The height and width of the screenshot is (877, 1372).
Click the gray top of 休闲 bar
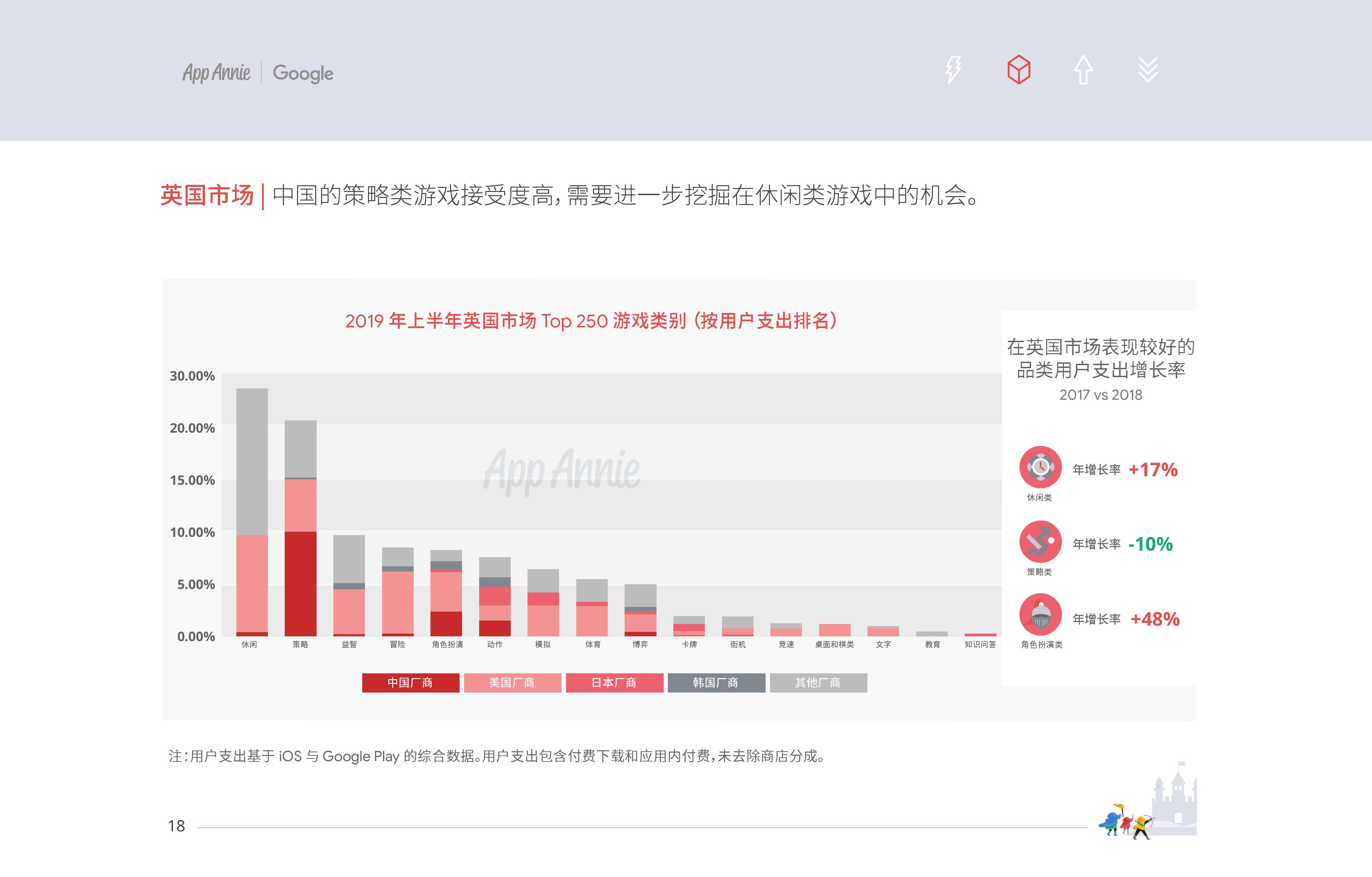[252, 461]
